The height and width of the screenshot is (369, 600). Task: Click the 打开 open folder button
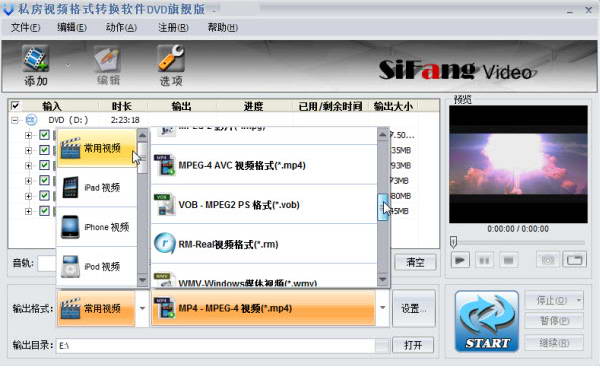pyautogui.click(x=413, y=345)
